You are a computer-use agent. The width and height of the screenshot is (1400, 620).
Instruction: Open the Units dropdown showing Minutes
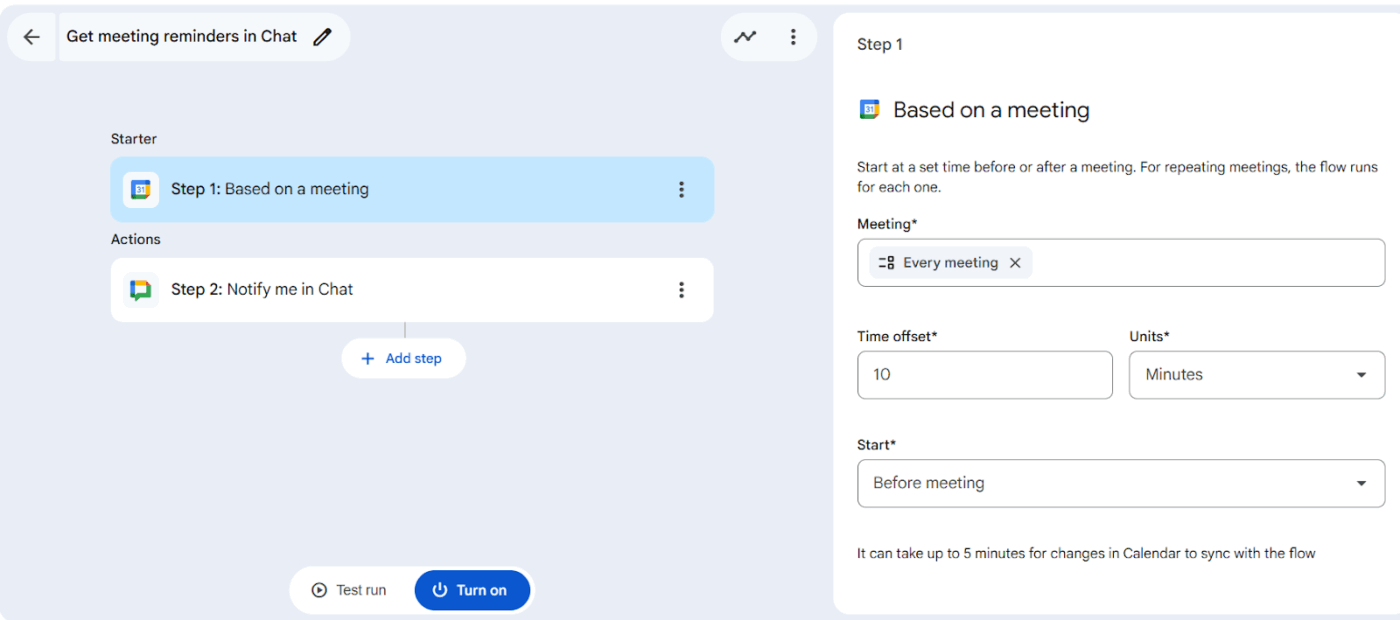[x=1256, y=374]
